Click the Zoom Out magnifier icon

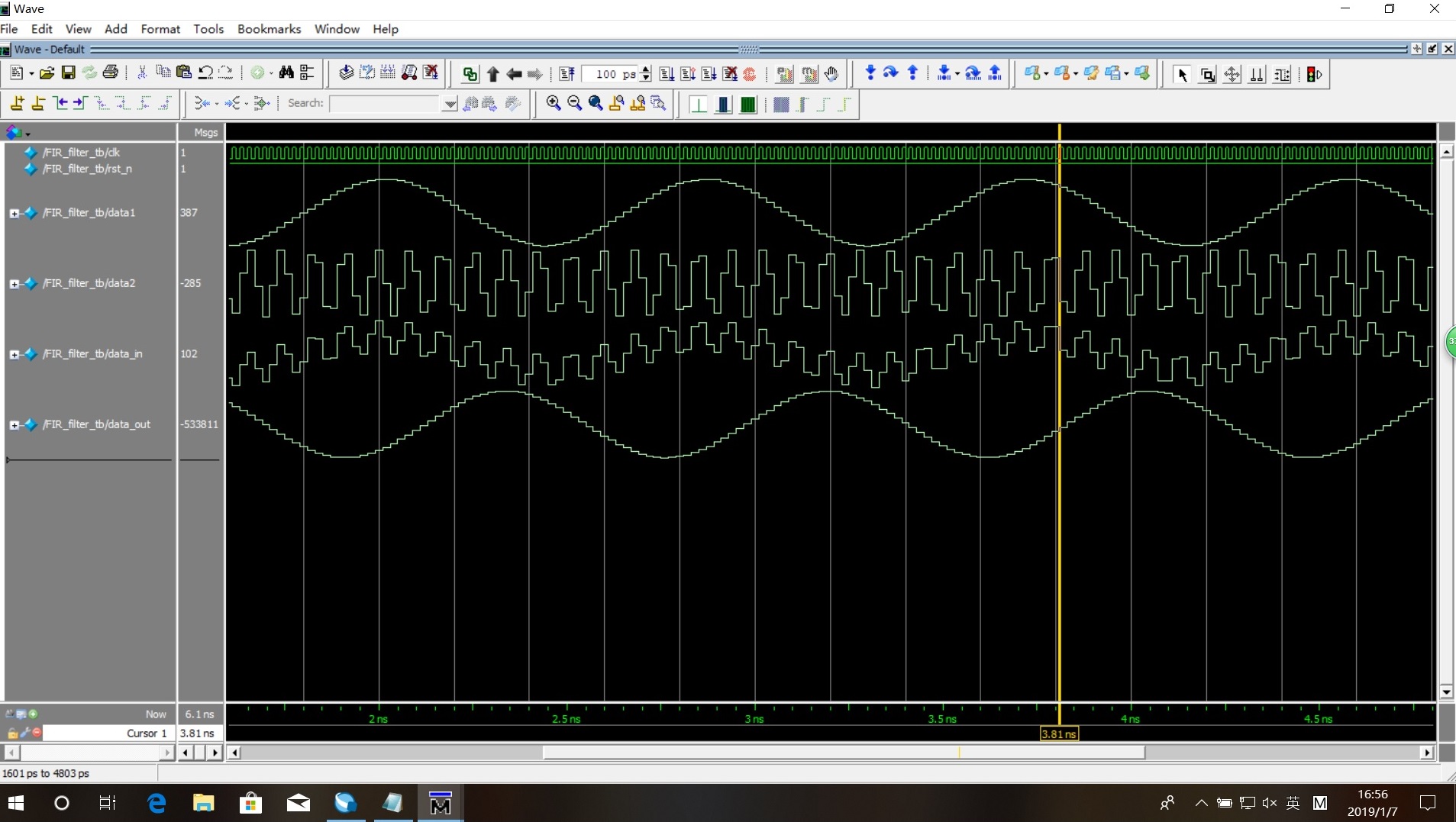click(x=575, y=103)
